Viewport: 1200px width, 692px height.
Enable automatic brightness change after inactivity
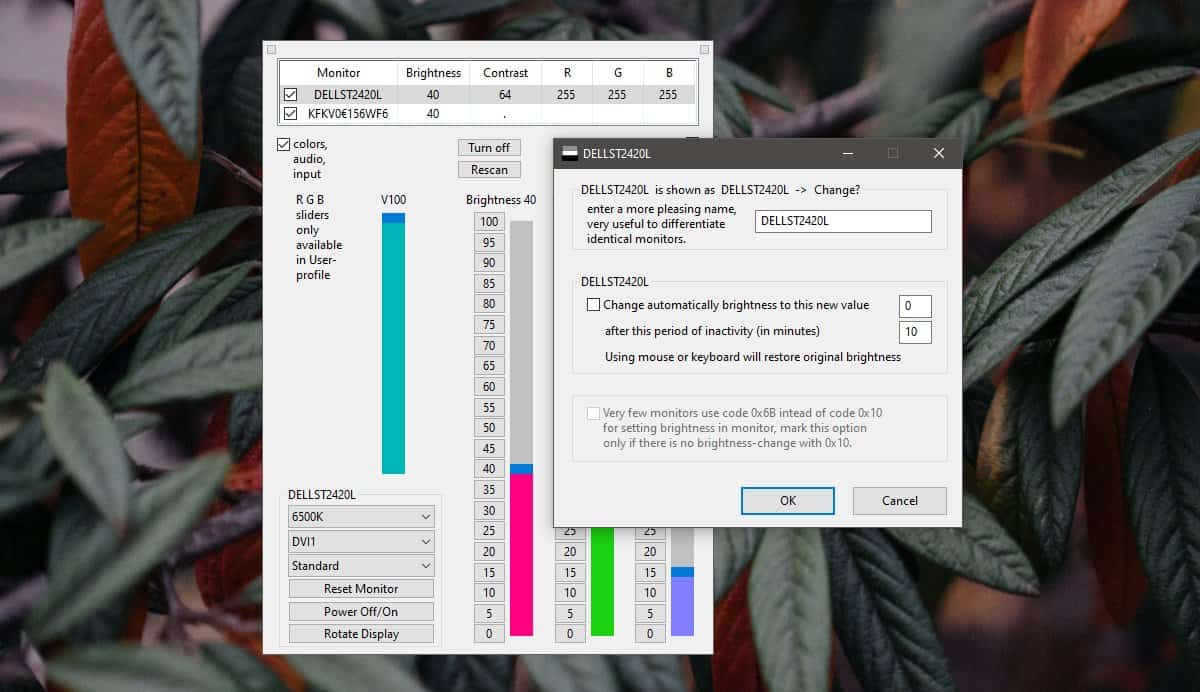click(592, 305)
